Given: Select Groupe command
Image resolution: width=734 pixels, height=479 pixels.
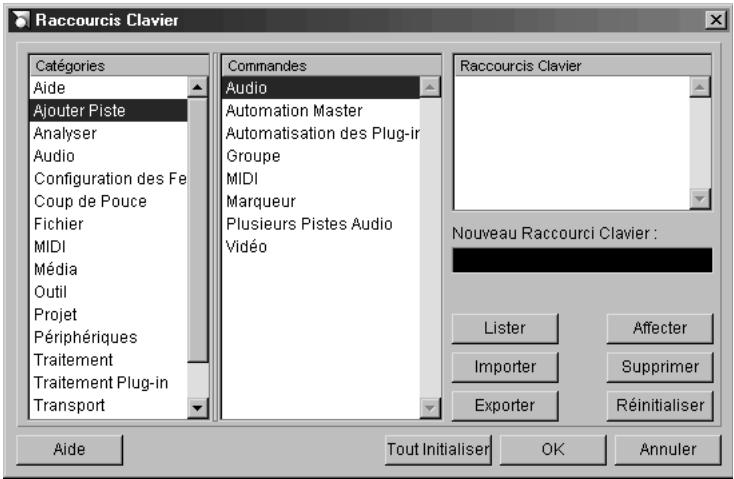Looking at the screenshot, I should (x=321, y=156).
